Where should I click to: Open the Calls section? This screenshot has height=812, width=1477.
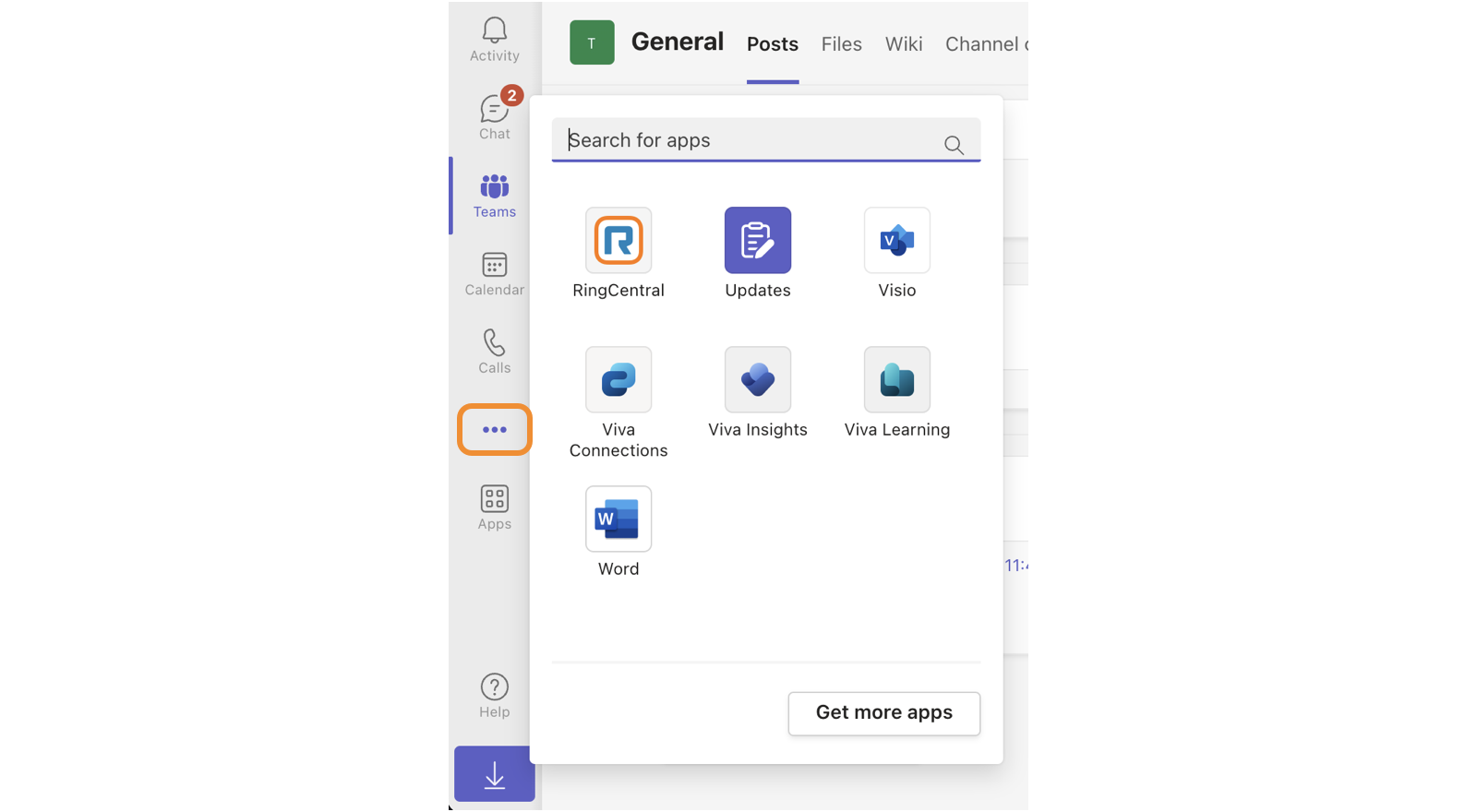point(494,352)
